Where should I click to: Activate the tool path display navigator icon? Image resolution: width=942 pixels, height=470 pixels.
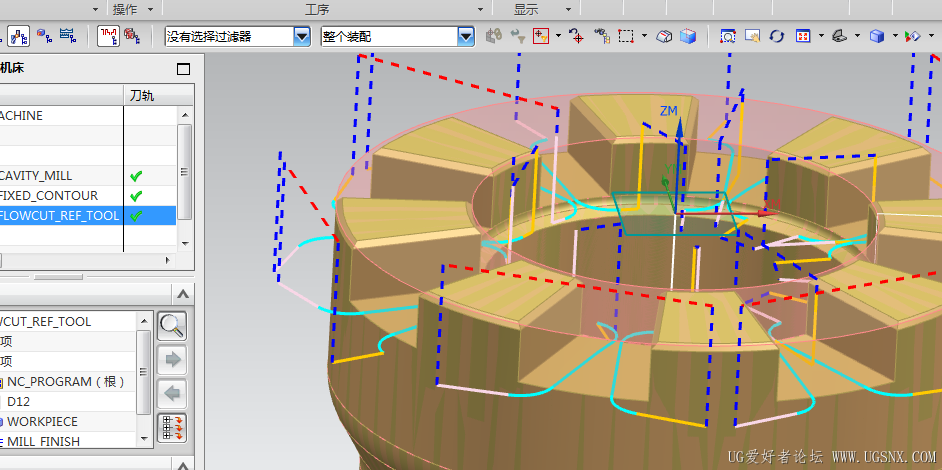(x=109, y=36)
